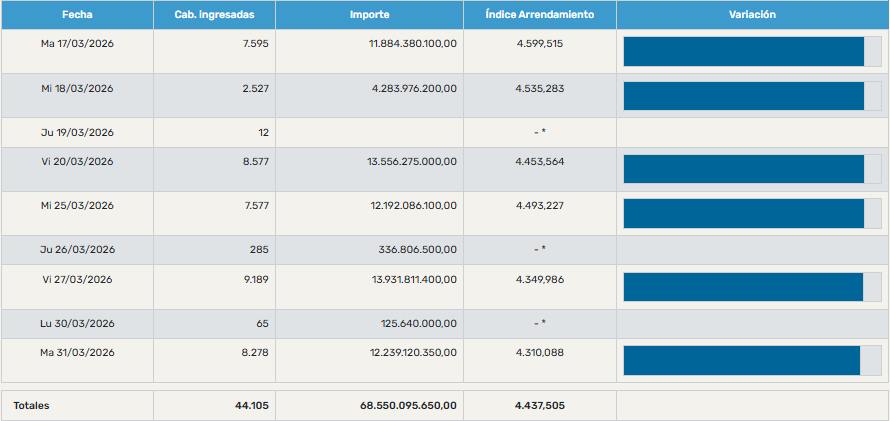Click the Índice Arrendamiento header
Viewport: 890px width, 421px height.
click(539, 15)
